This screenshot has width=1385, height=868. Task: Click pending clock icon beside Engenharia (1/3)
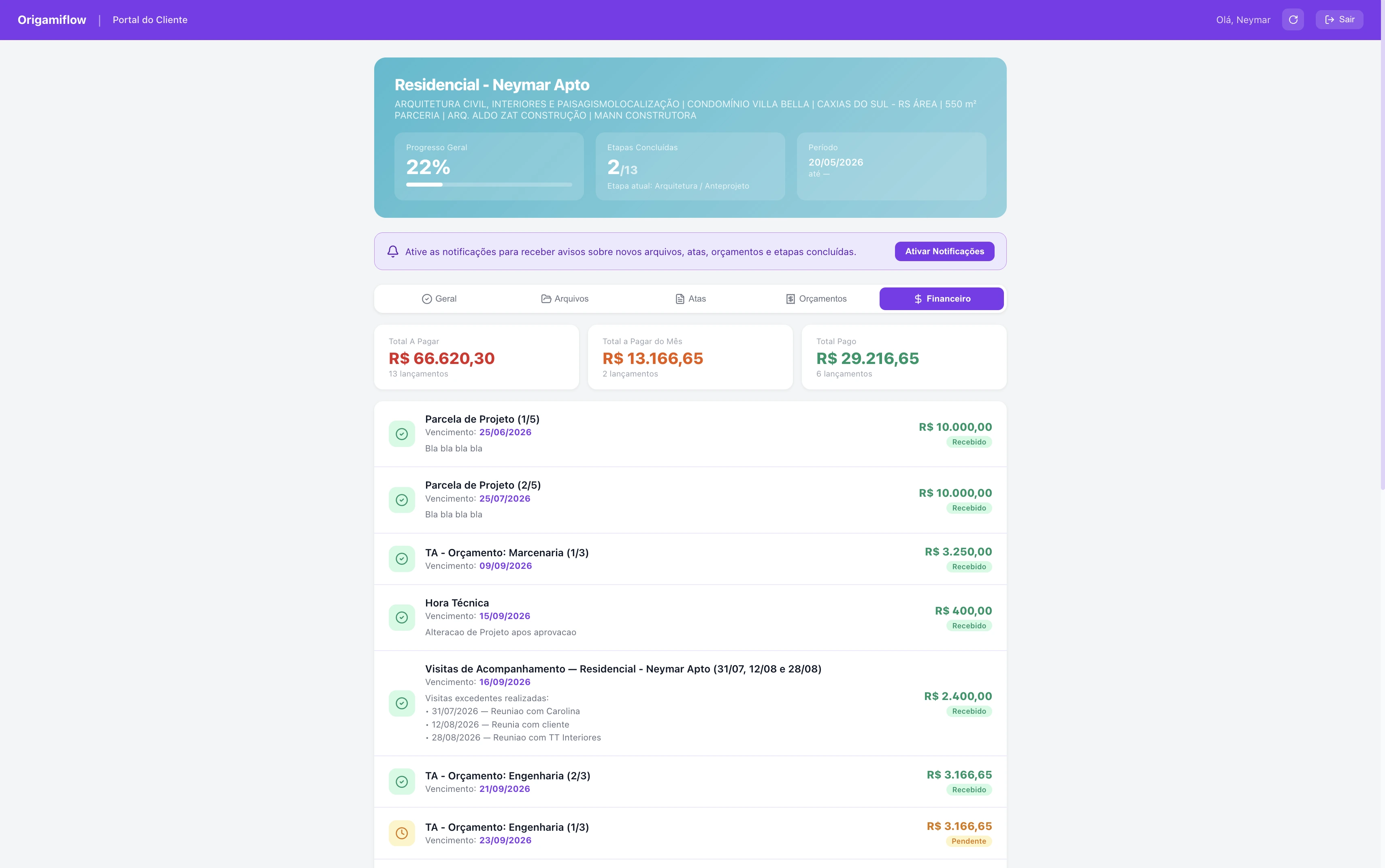402,834
